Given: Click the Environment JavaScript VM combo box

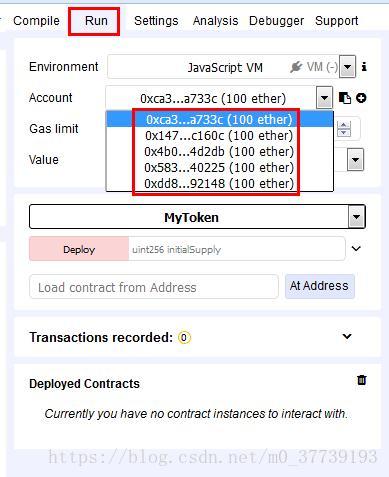Looking at the screenshot, I should pos(232,67).
